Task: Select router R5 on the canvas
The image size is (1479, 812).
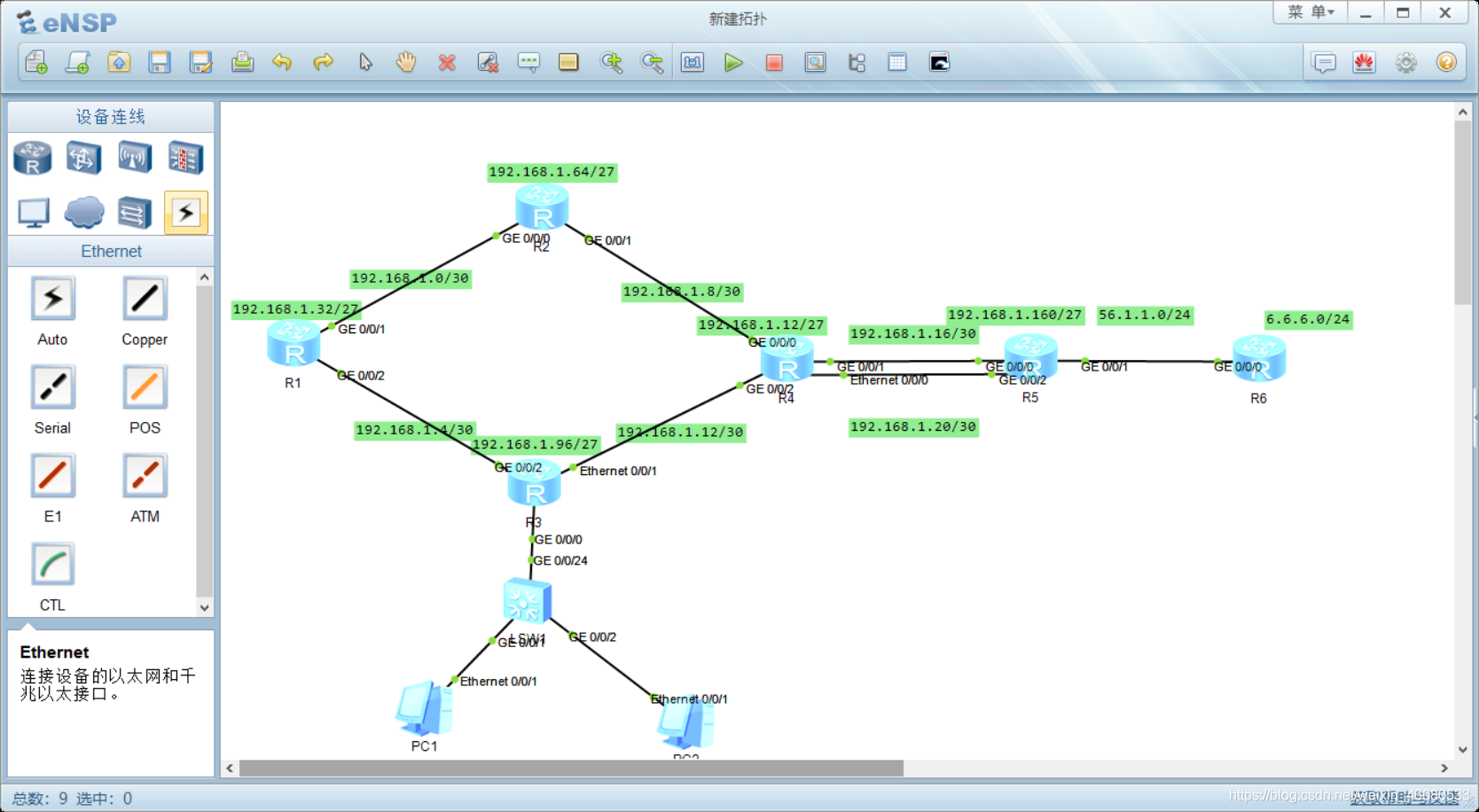Action: tap(1030, 358)
